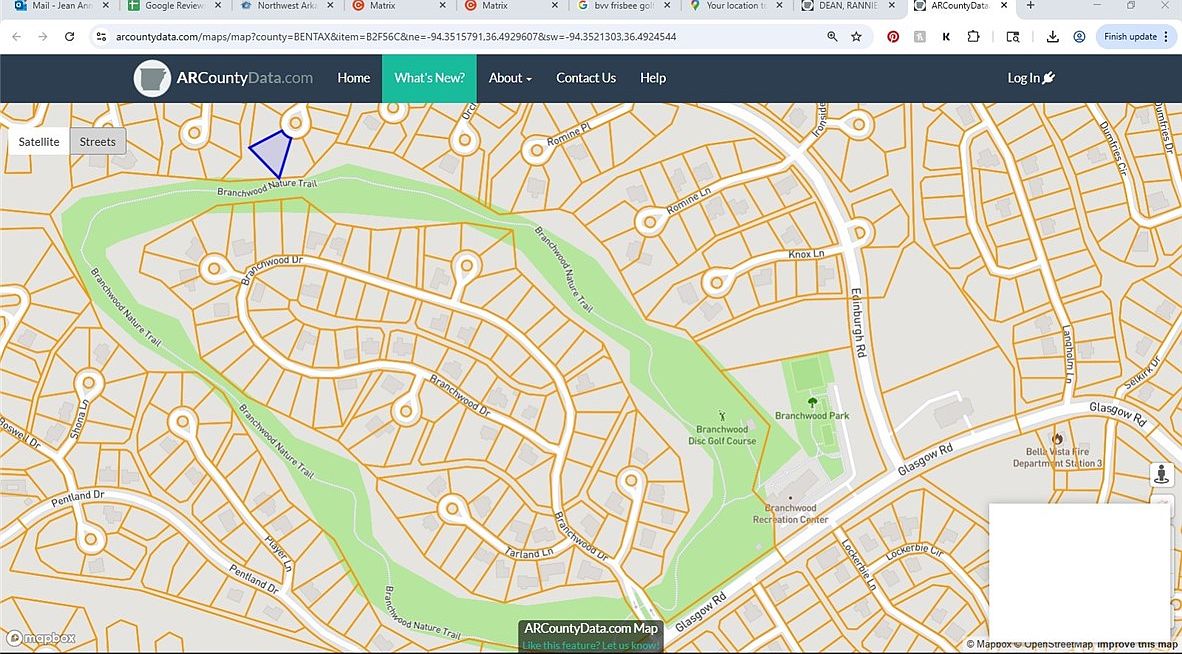Open the Chrome profile avatar icon
The image size is (1182, 654).
pyautogui.click(x=1079, y=37)
